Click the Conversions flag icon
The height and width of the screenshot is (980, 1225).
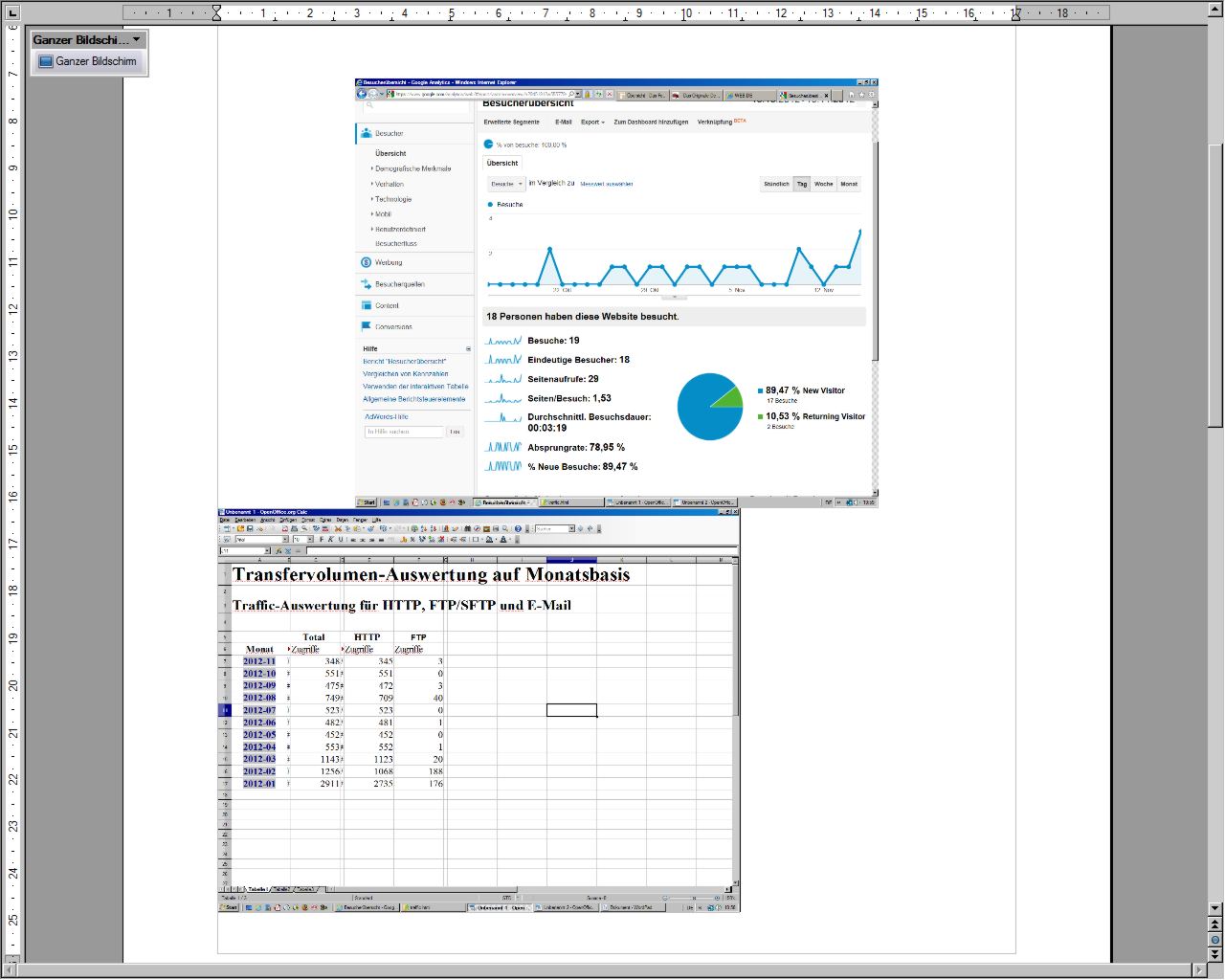tap(366, 326)
